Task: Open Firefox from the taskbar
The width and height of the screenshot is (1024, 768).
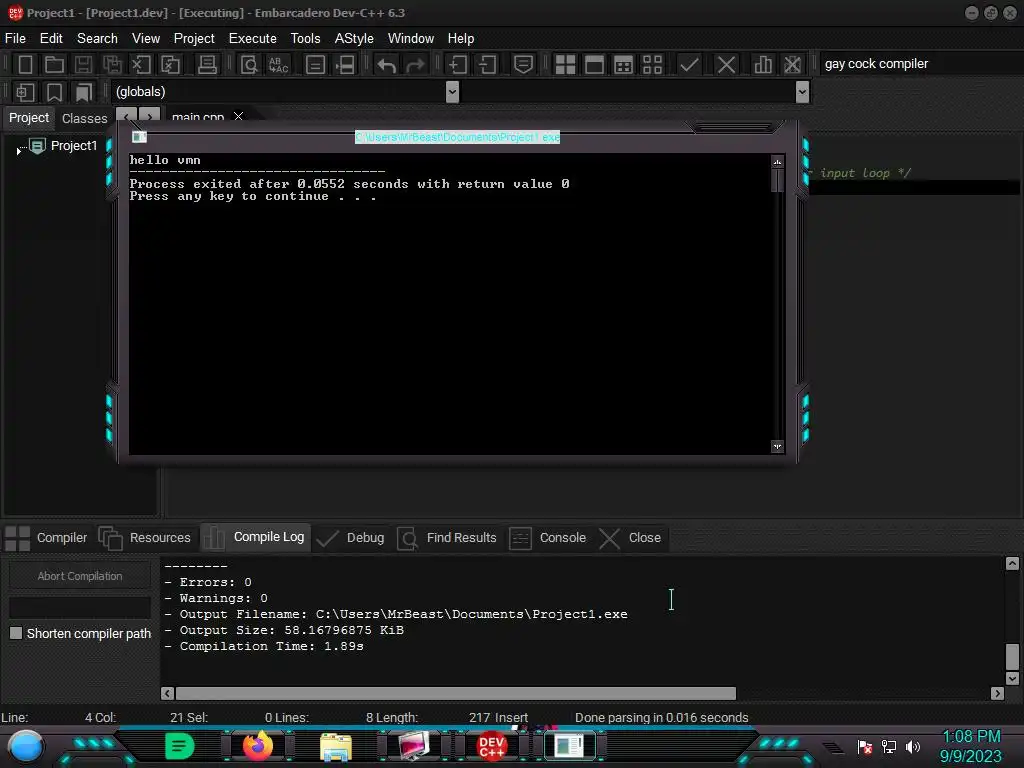Action: coord(257,745)
